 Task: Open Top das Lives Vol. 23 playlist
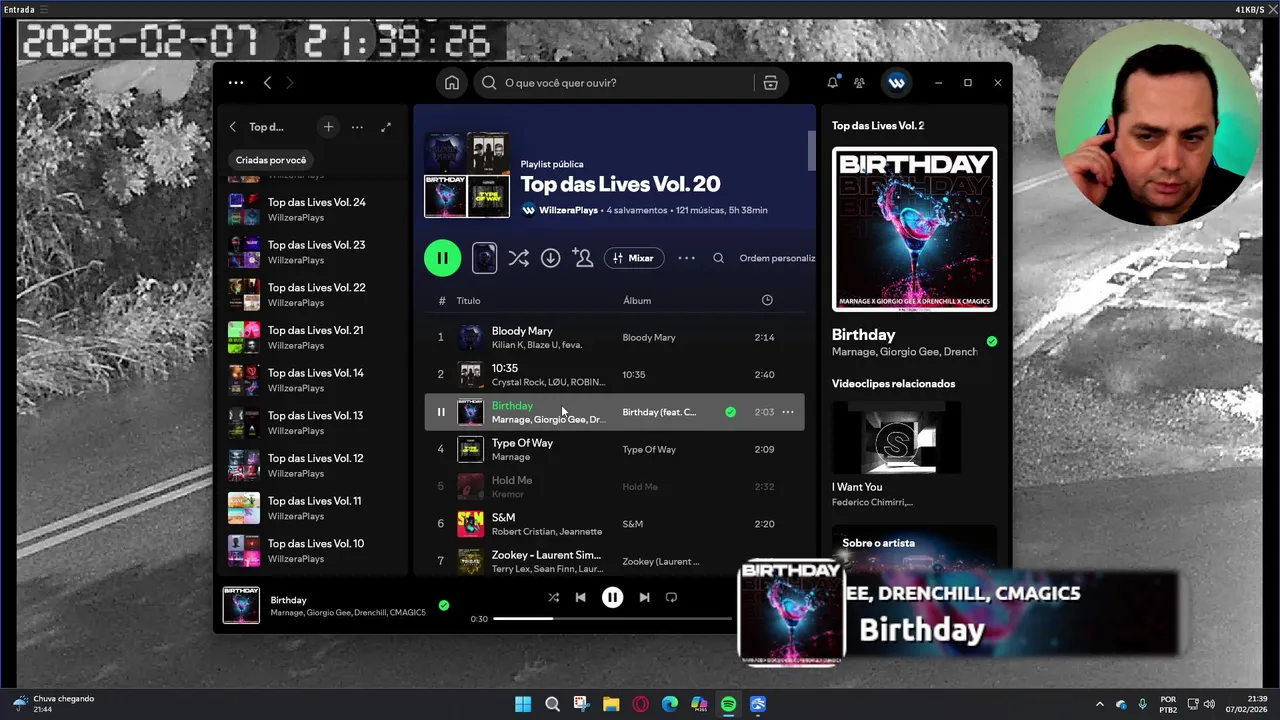pos(313,252)
